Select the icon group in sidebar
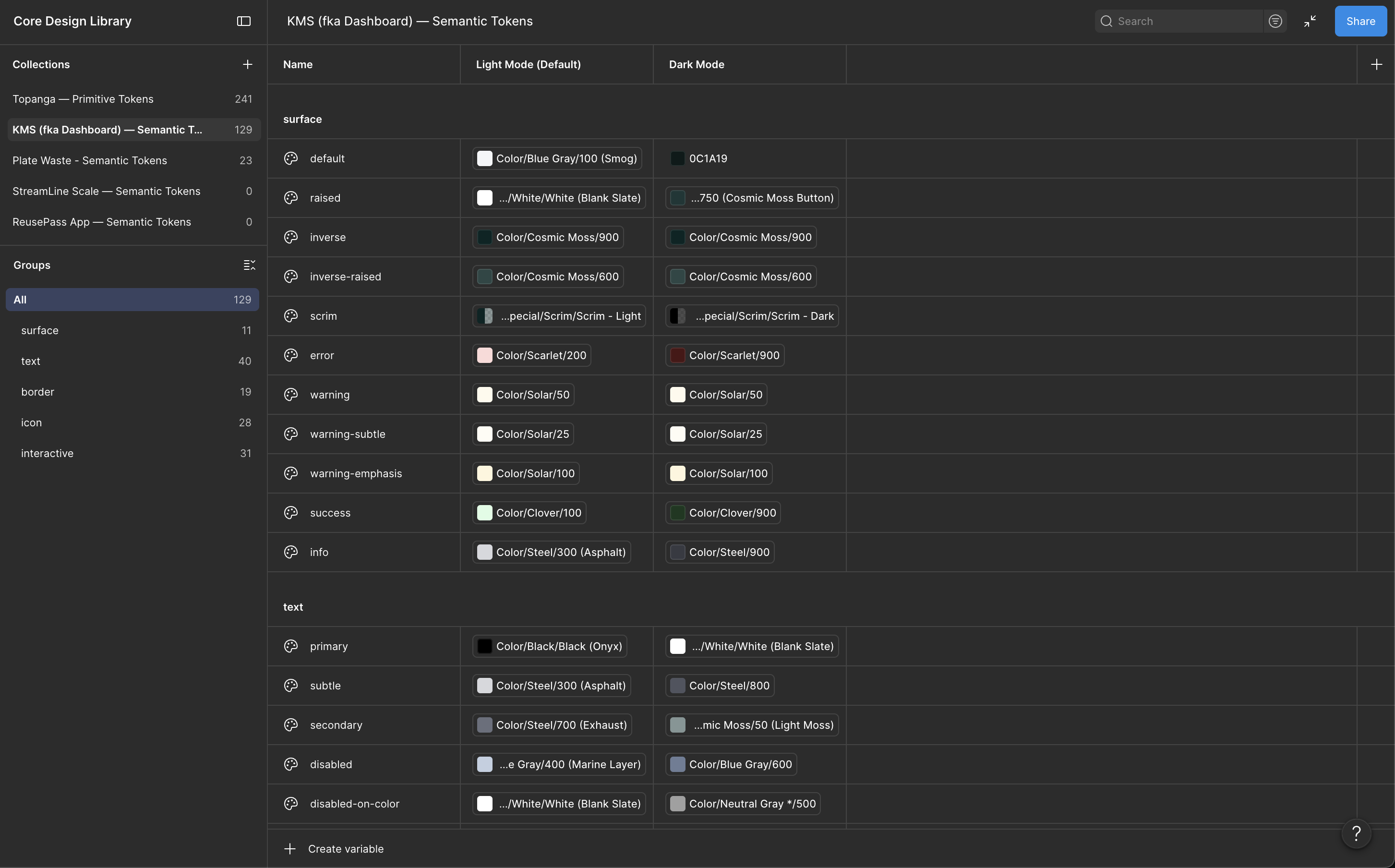1395x868 pixels. (132, 422)
